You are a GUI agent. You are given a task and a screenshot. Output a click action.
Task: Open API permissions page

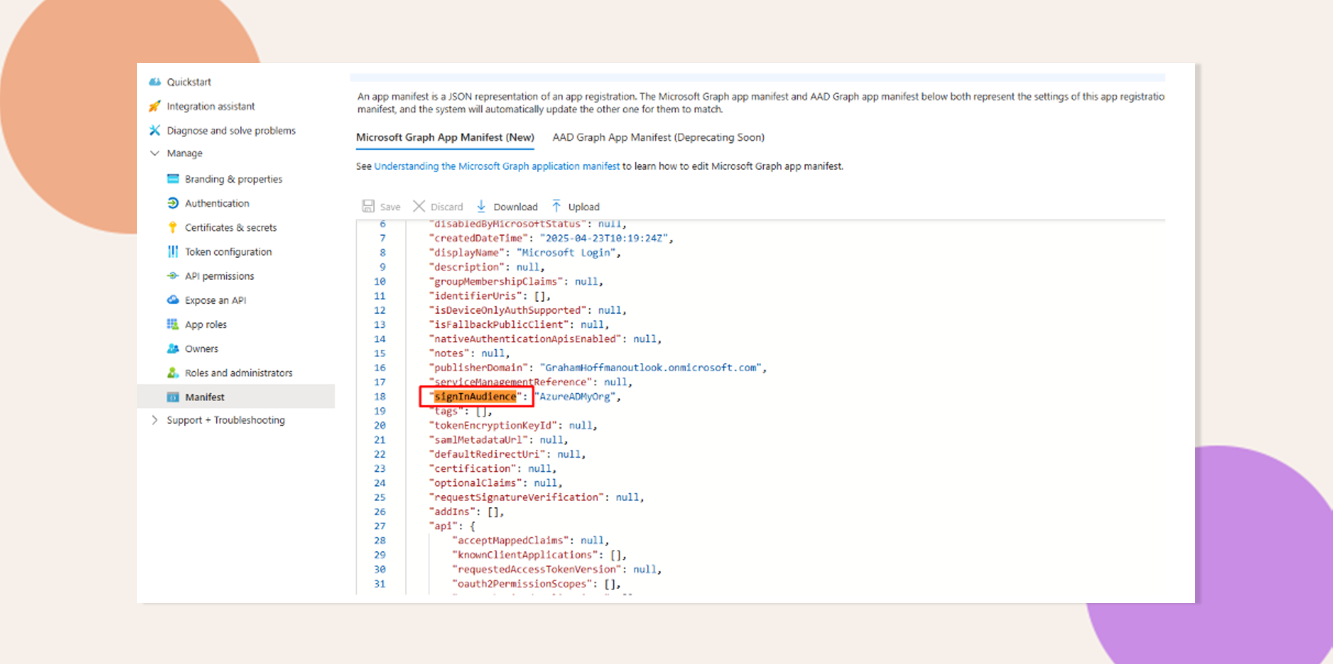coord(219,276)
